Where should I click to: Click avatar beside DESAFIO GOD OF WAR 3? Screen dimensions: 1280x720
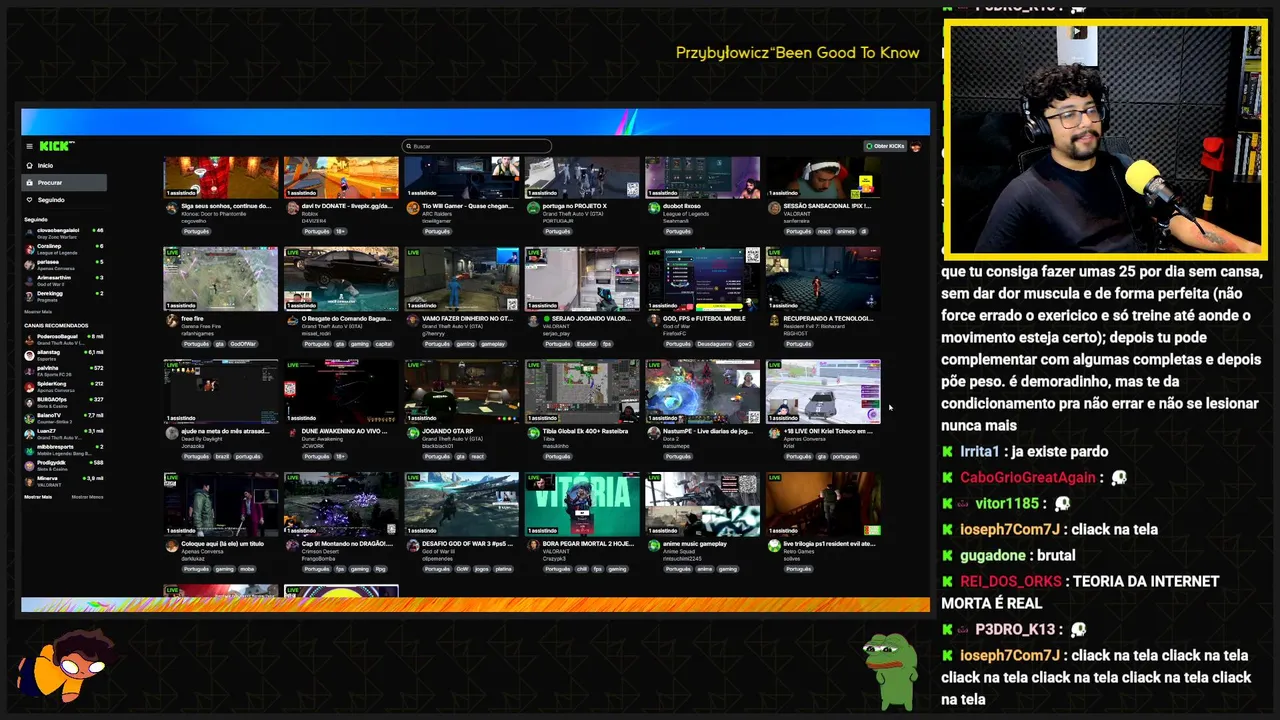pyautogui.click(x=413, y=546)
